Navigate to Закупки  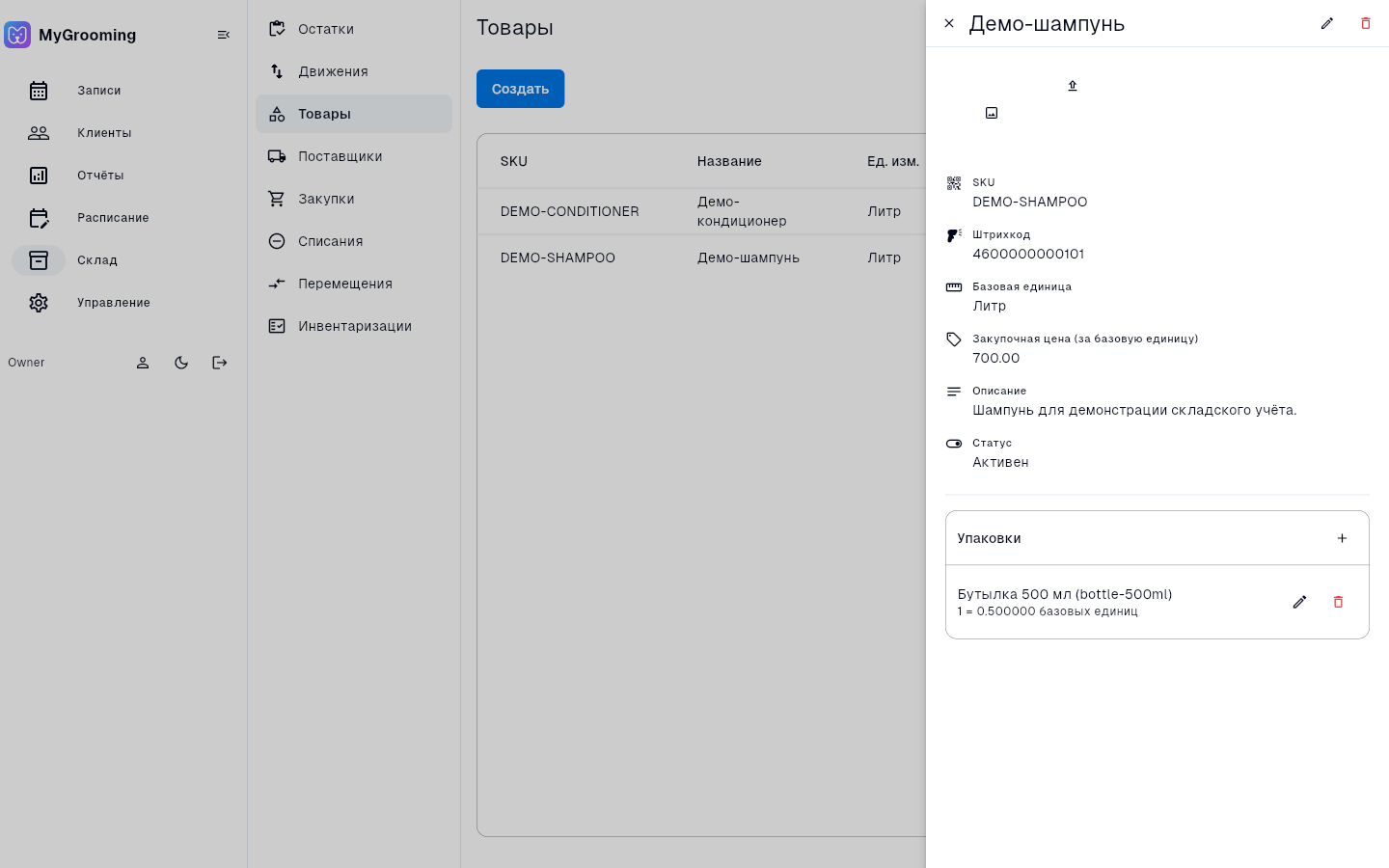click(354, 199)
